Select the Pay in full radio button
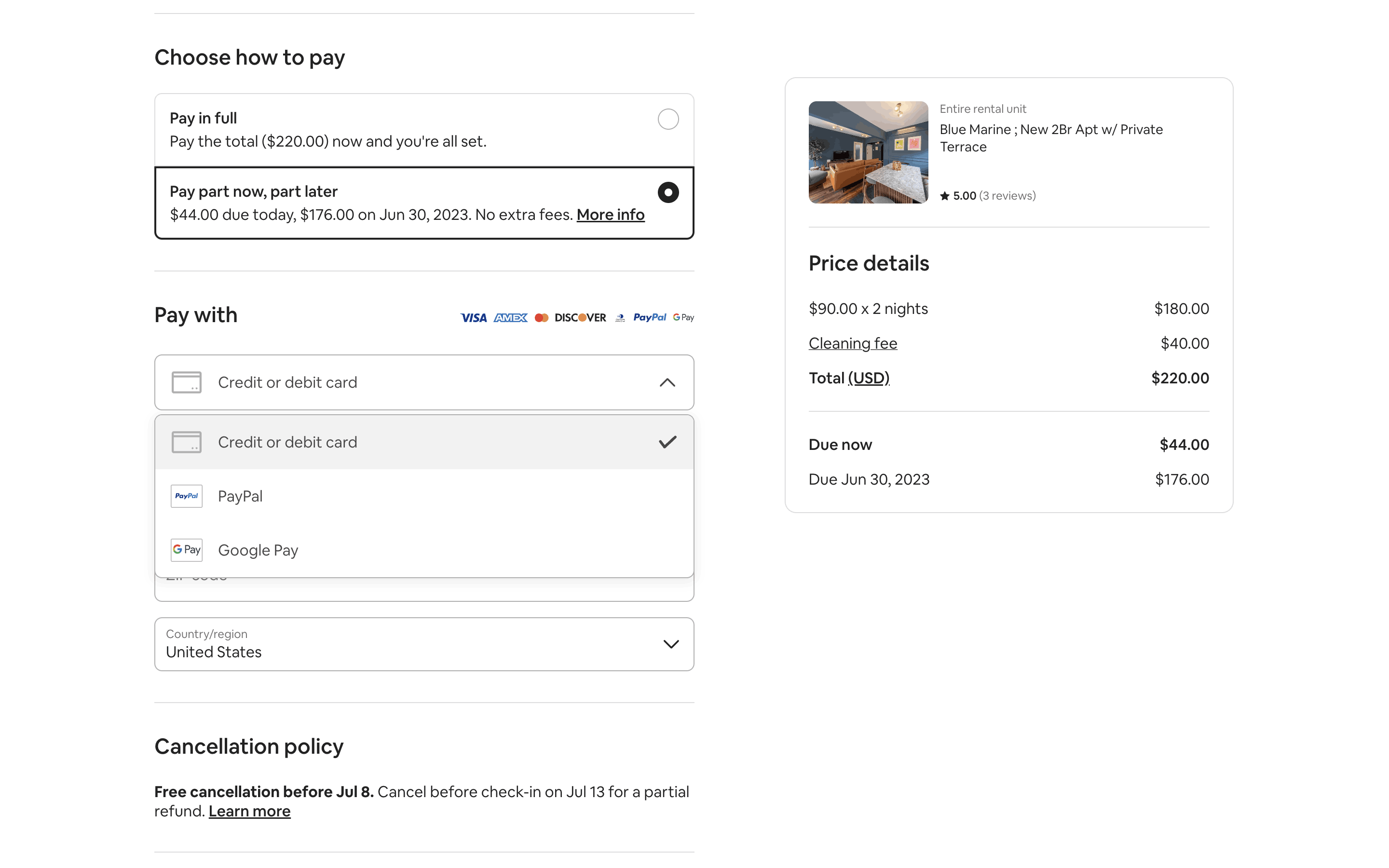This screenshot has height=868, width=1389. pos(667,120)
